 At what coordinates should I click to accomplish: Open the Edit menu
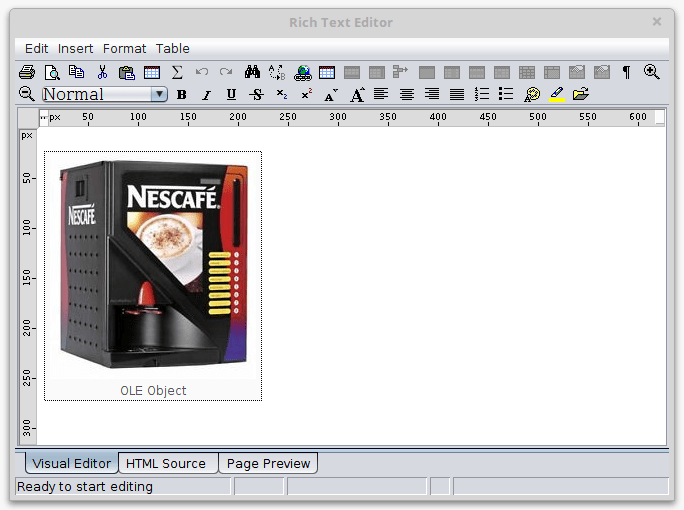pos(36,48)
